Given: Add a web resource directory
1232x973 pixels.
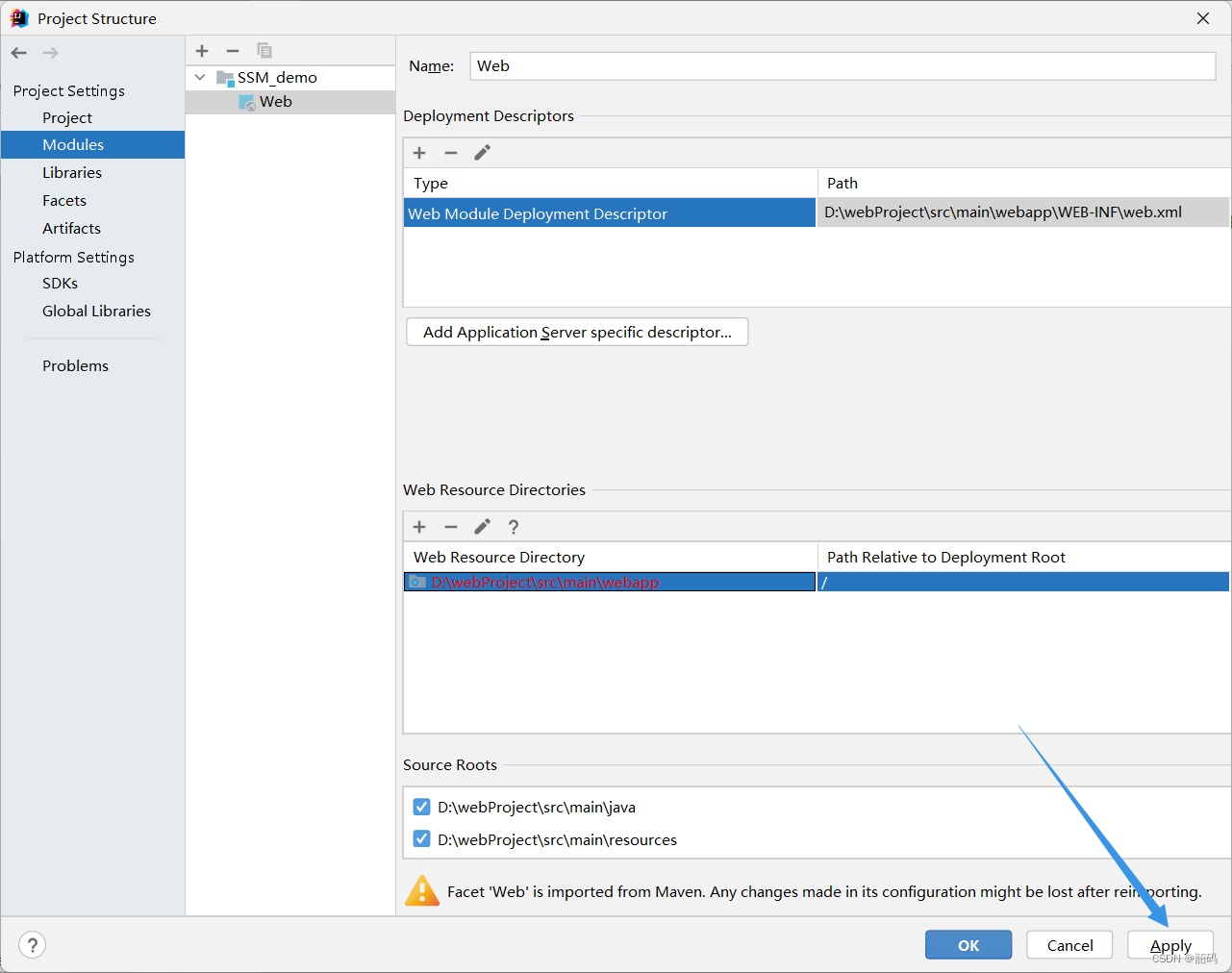Looking at the screenshot, I should [419, 527].
